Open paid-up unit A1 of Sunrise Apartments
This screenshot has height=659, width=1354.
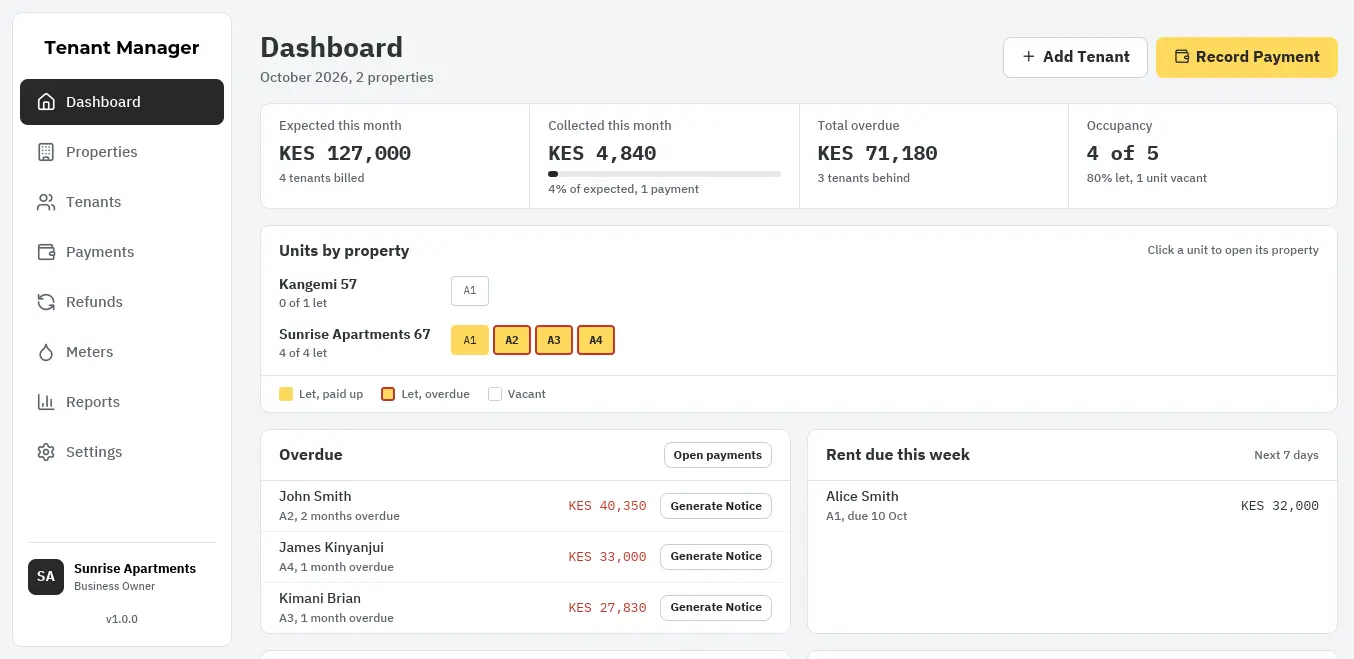point(470,340)
